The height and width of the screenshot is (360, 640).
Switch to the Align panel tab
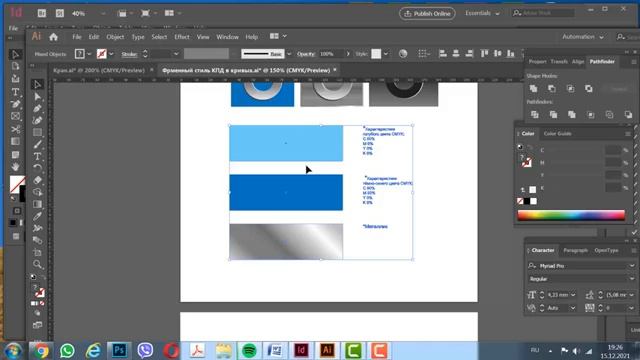tap(578, 62)
